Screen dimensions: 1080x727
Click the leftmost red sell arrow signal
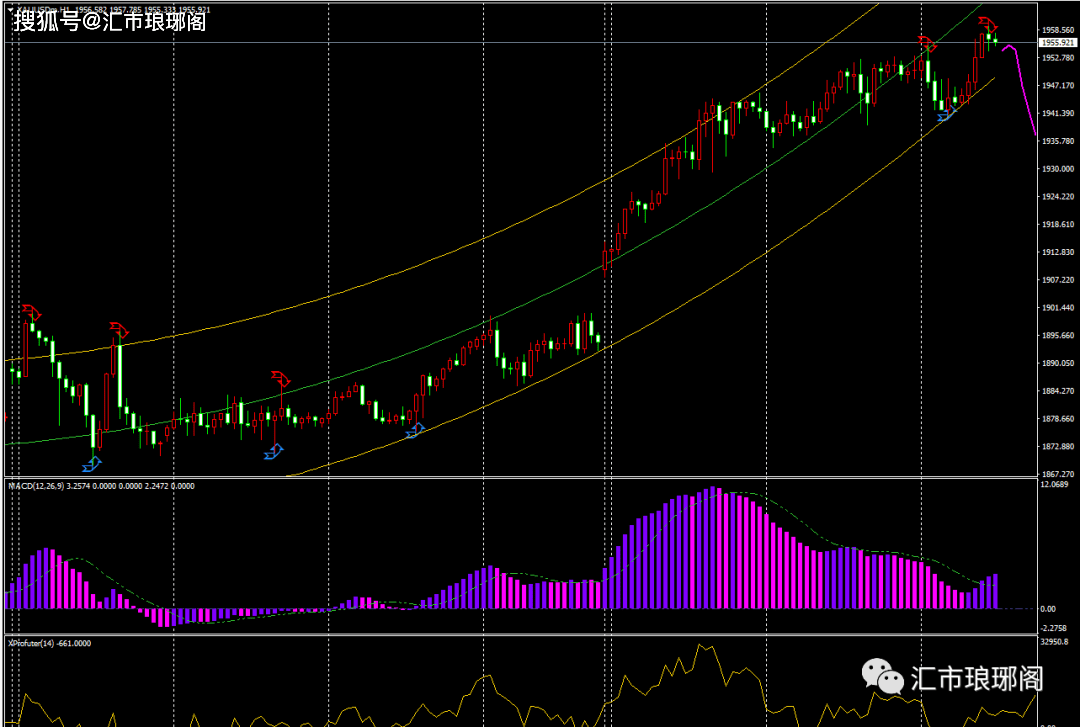31,312
